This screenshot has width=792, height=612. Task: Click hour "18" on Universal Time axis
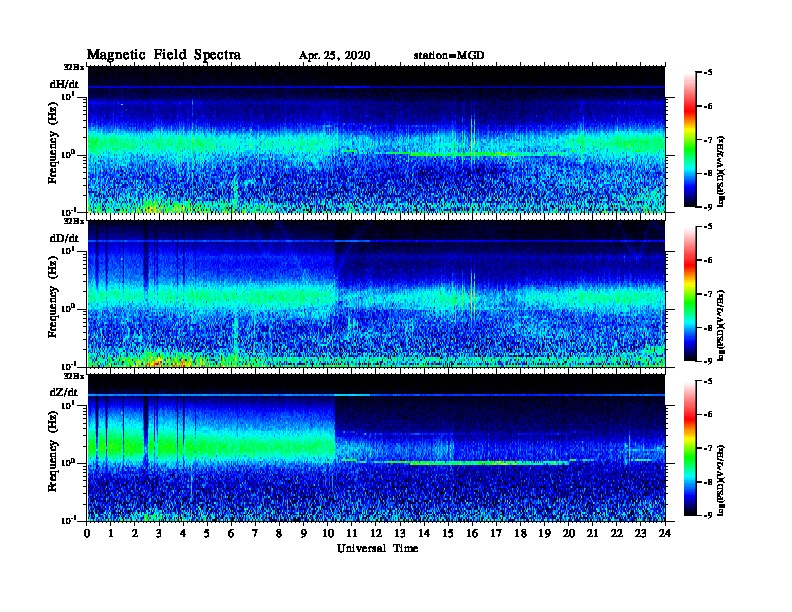coord(520,533)
